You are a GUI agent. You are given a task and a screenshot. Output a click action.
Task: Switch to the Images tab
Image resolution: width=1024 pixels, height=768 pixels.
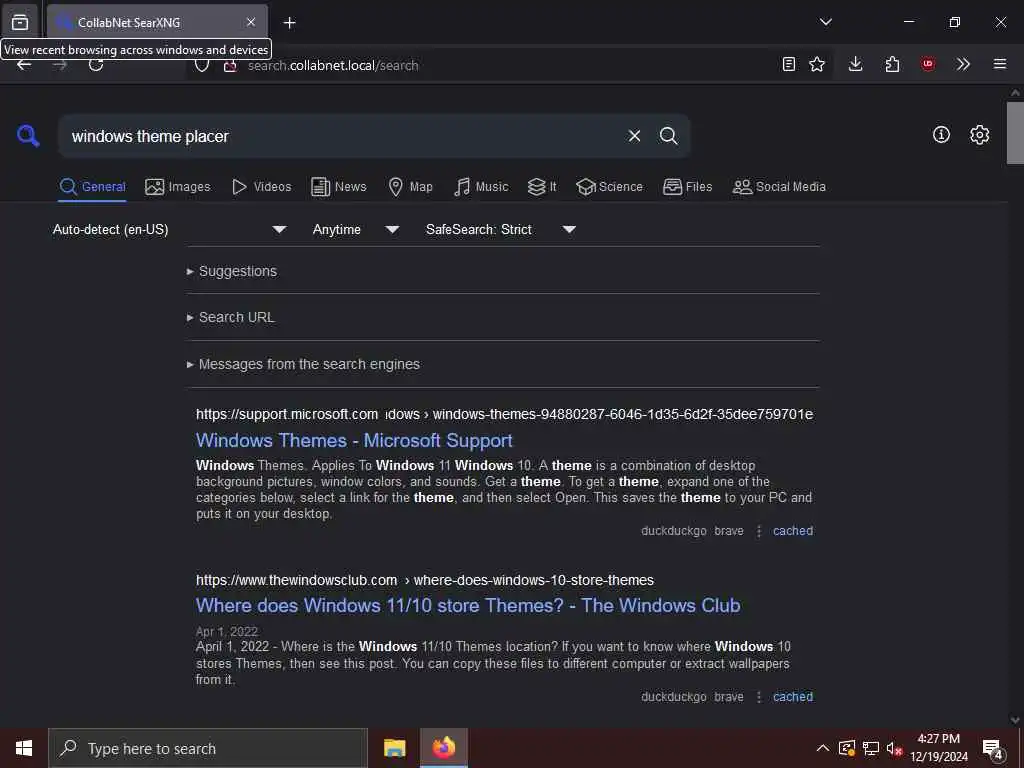click(178, 187)
